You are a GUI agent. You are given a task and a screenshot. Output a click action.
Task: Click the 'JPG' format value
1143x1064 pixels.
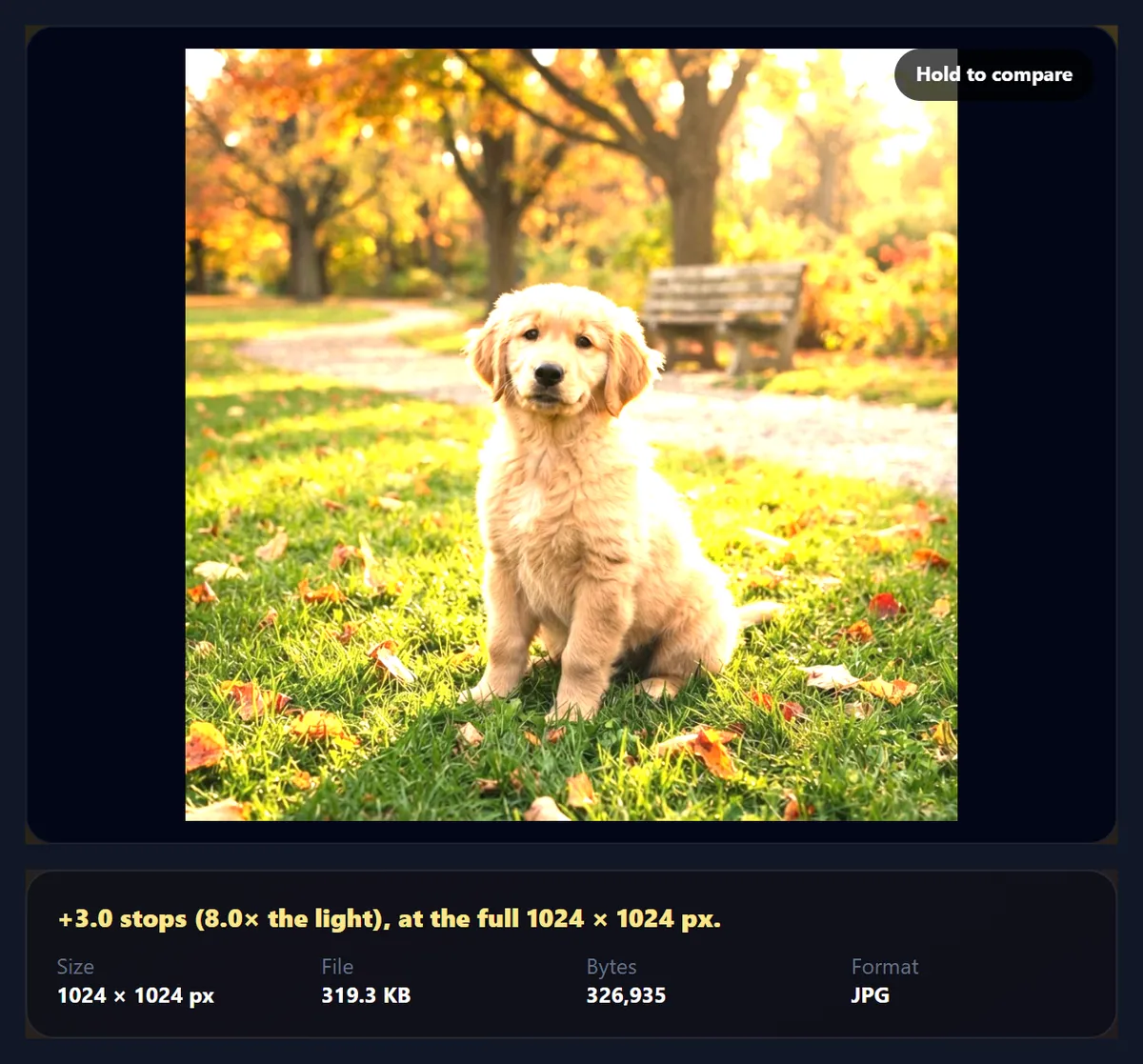(870, 996)
